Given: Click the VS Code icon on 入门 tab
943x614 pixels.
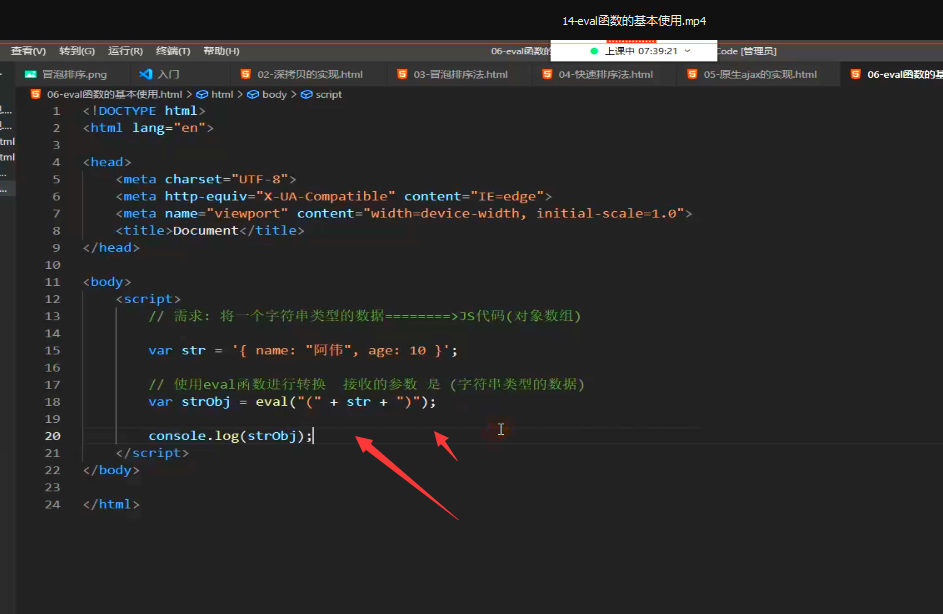Looking at the screenshot, I should tap(146, 74).
